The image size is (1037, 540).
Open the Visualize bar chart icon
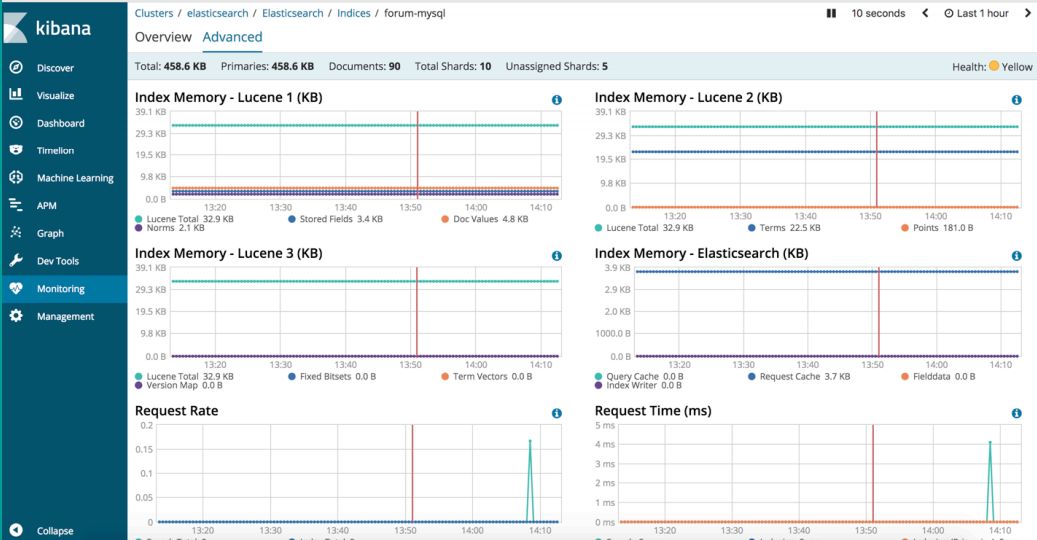pos(17,95)
